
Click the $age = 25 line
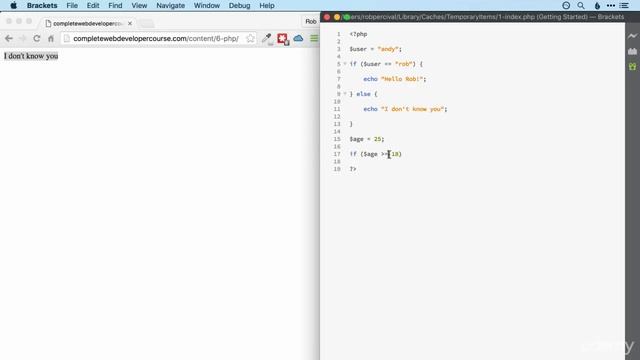367,139
